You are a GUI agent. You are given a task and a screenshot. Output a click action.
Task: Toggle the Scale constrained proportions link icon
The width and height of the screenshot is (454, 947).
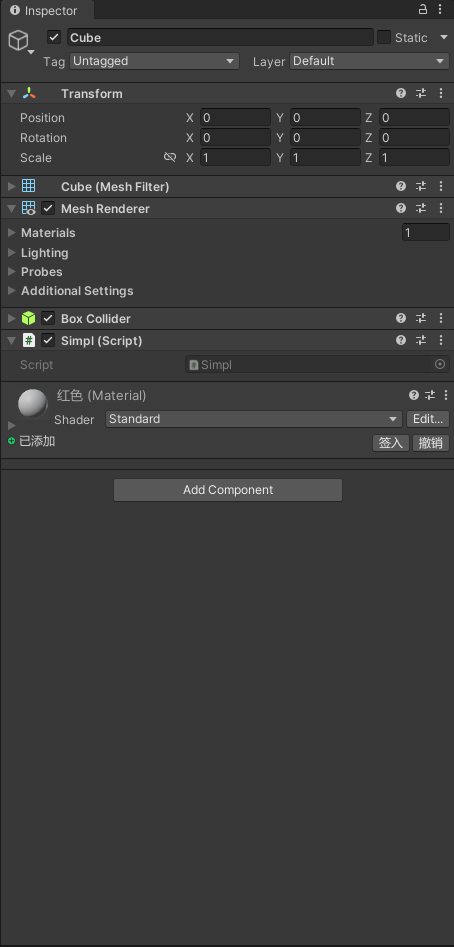(170, 157)
